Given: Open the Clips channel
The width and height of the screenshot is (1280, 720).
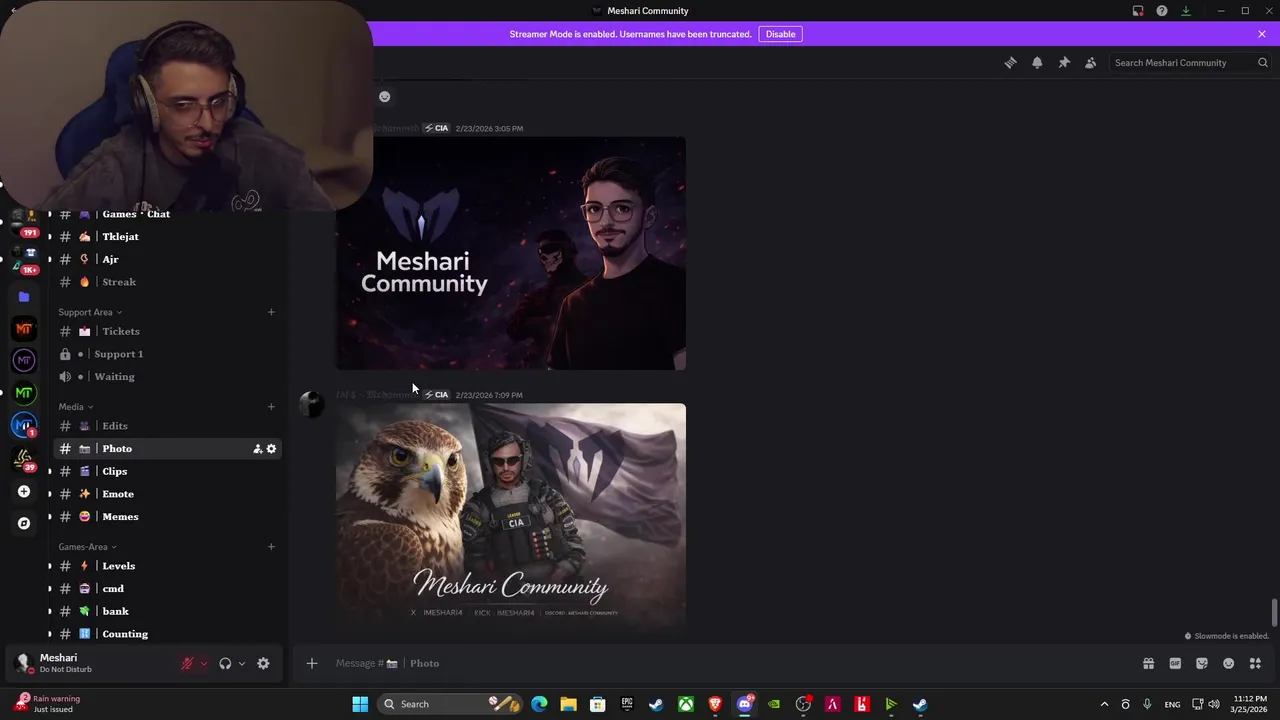Looking at the screenshot, I should 167,471.
